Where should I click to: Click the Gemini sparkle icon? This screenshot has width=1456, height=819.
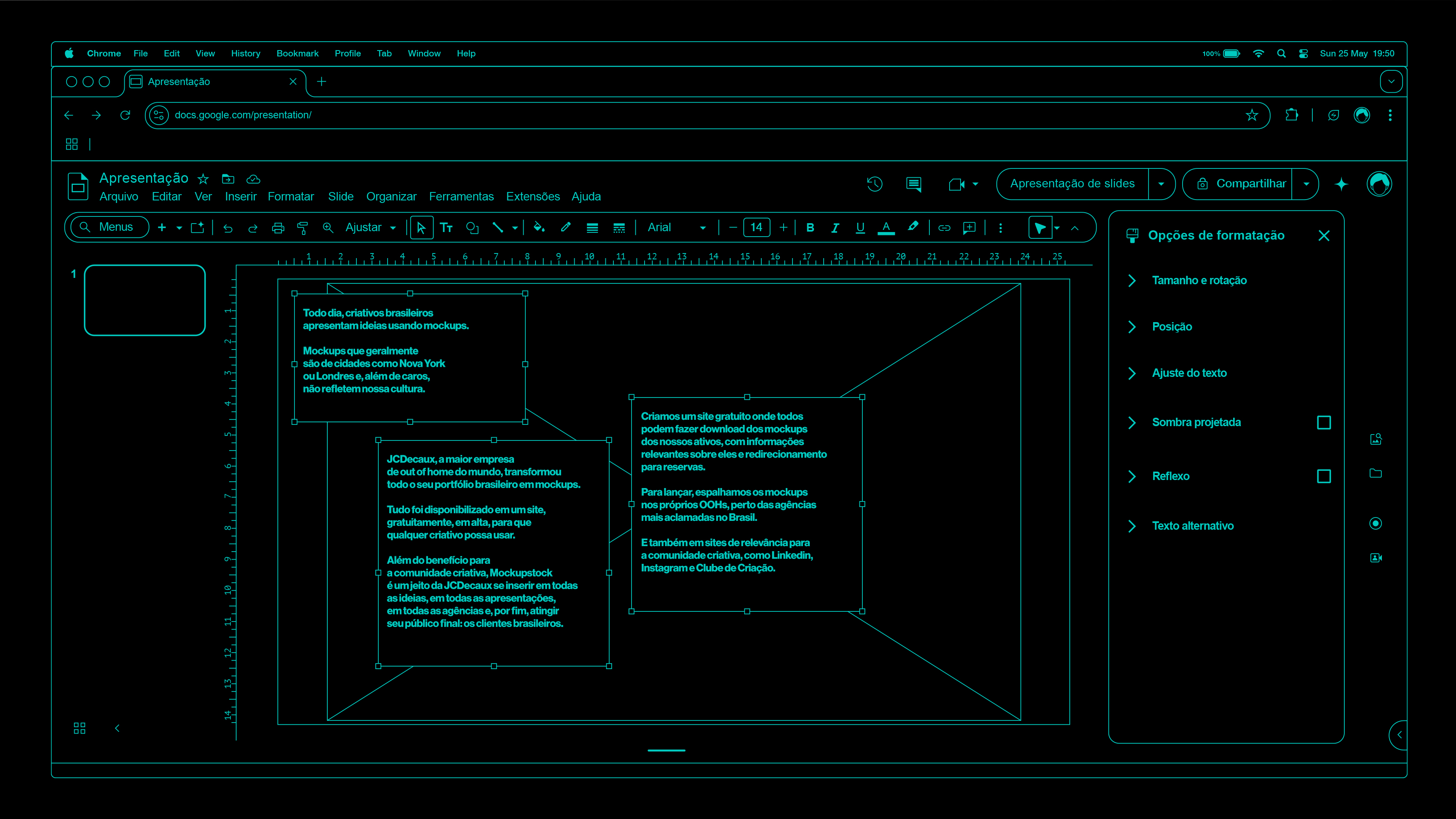[x=1341, y=184]
